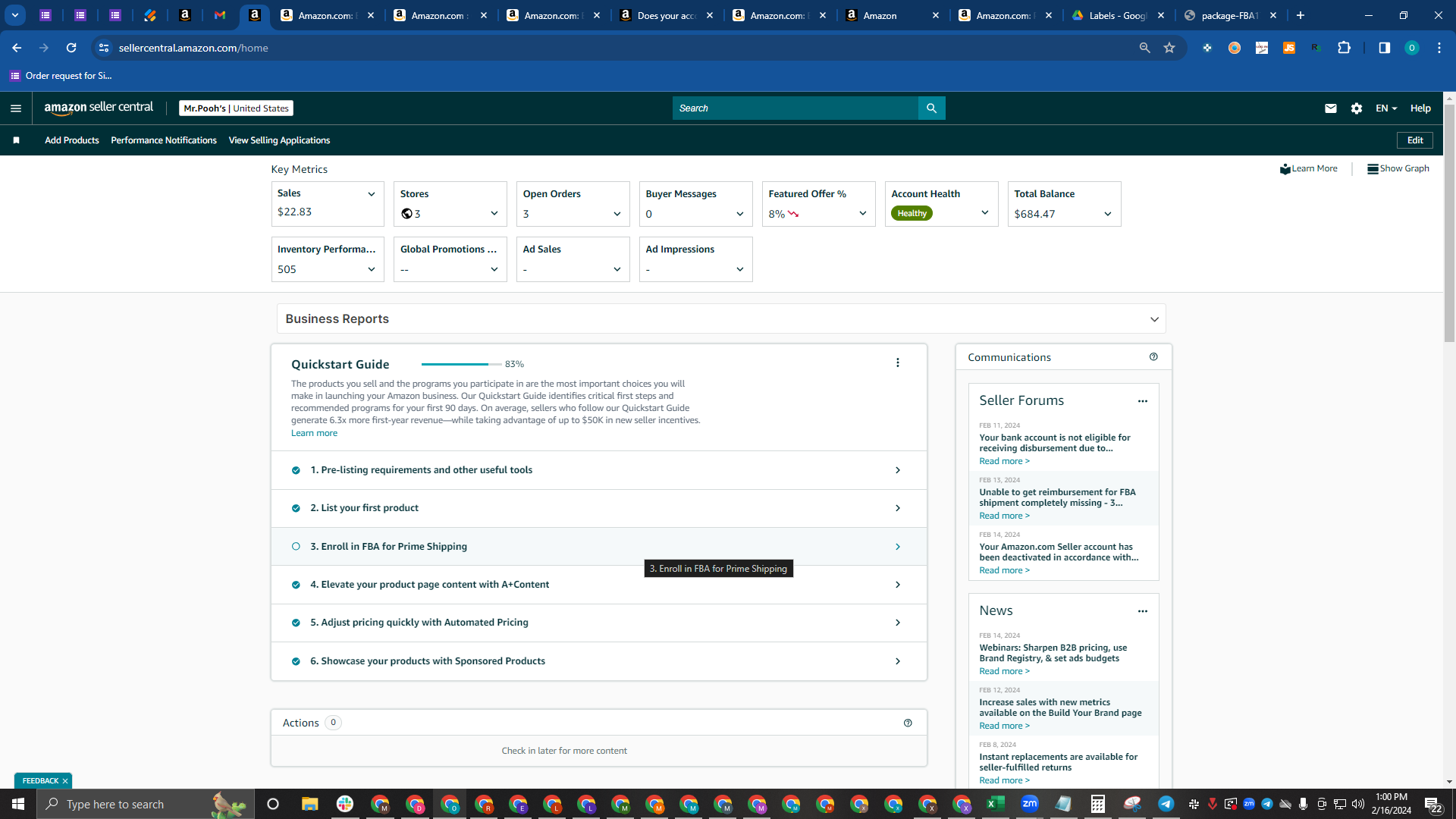Expand the Stores metric dropdown
This screenshot has width=1456, height=819.
[494, 214]
